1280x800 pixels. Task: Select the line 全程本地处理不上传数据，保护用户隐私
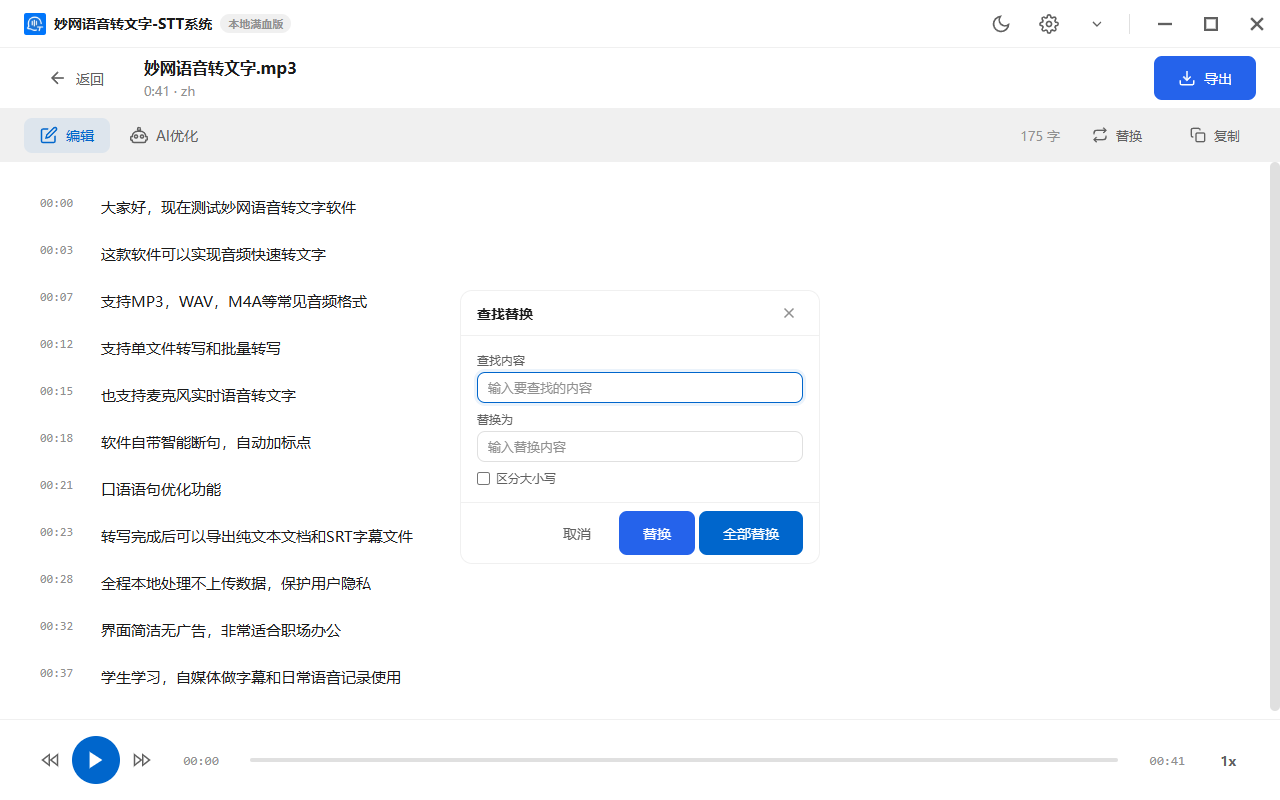coord(236,584)
